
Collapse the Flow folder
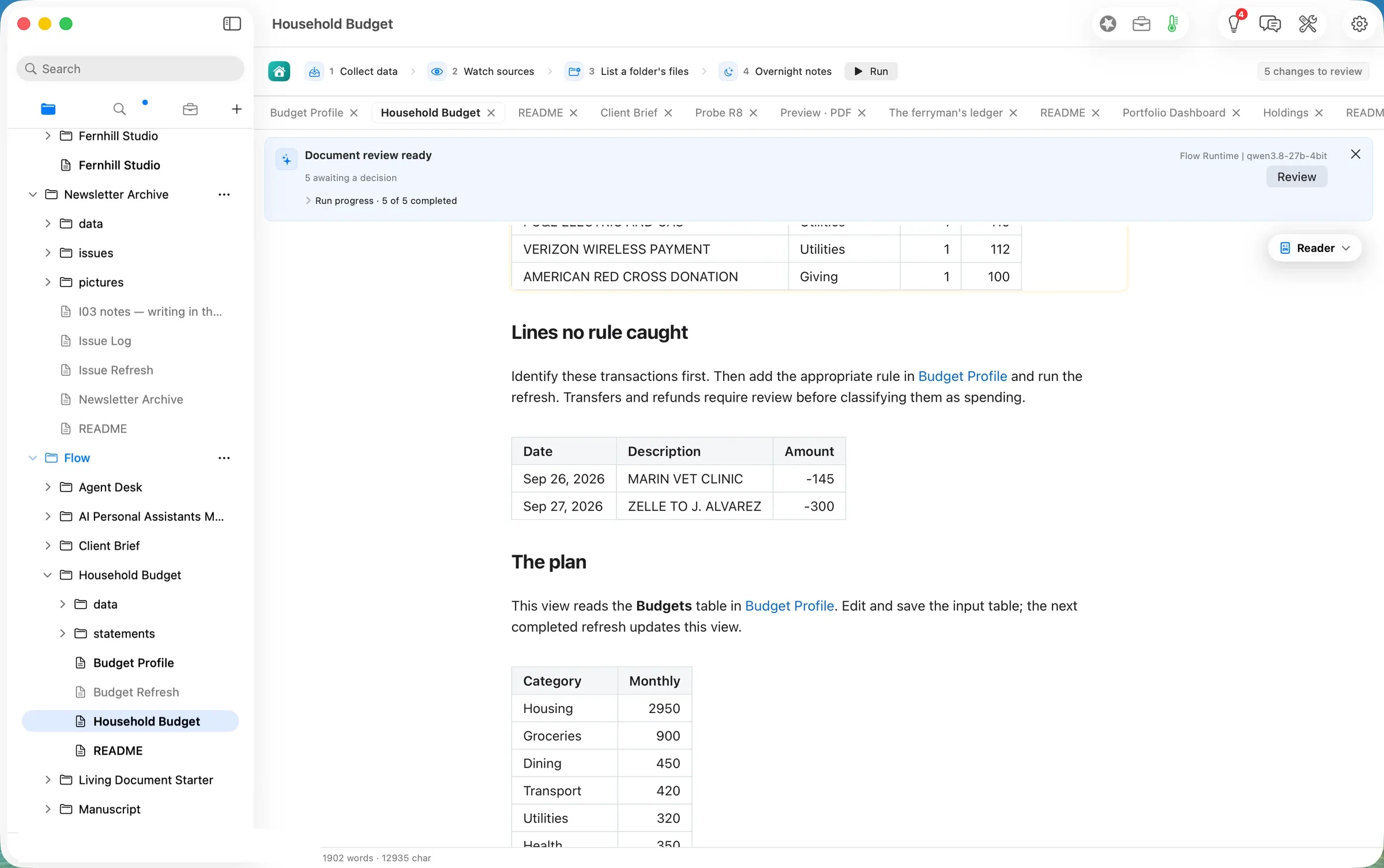click(33, 458)
